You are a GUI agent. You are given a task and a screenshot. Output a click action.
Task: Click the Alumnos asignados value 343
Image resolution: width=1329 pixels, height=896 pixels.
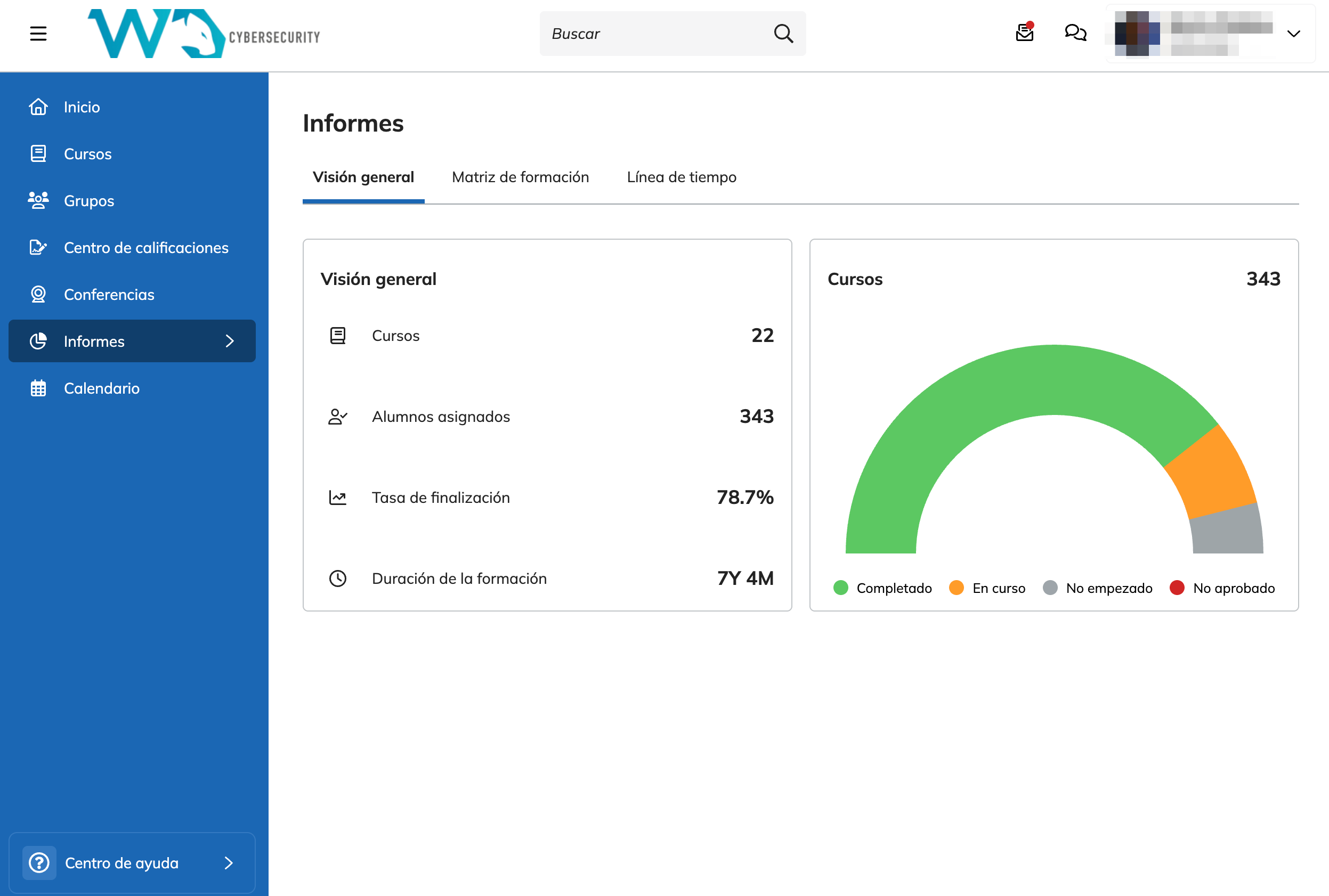click(x=757, y=417)
